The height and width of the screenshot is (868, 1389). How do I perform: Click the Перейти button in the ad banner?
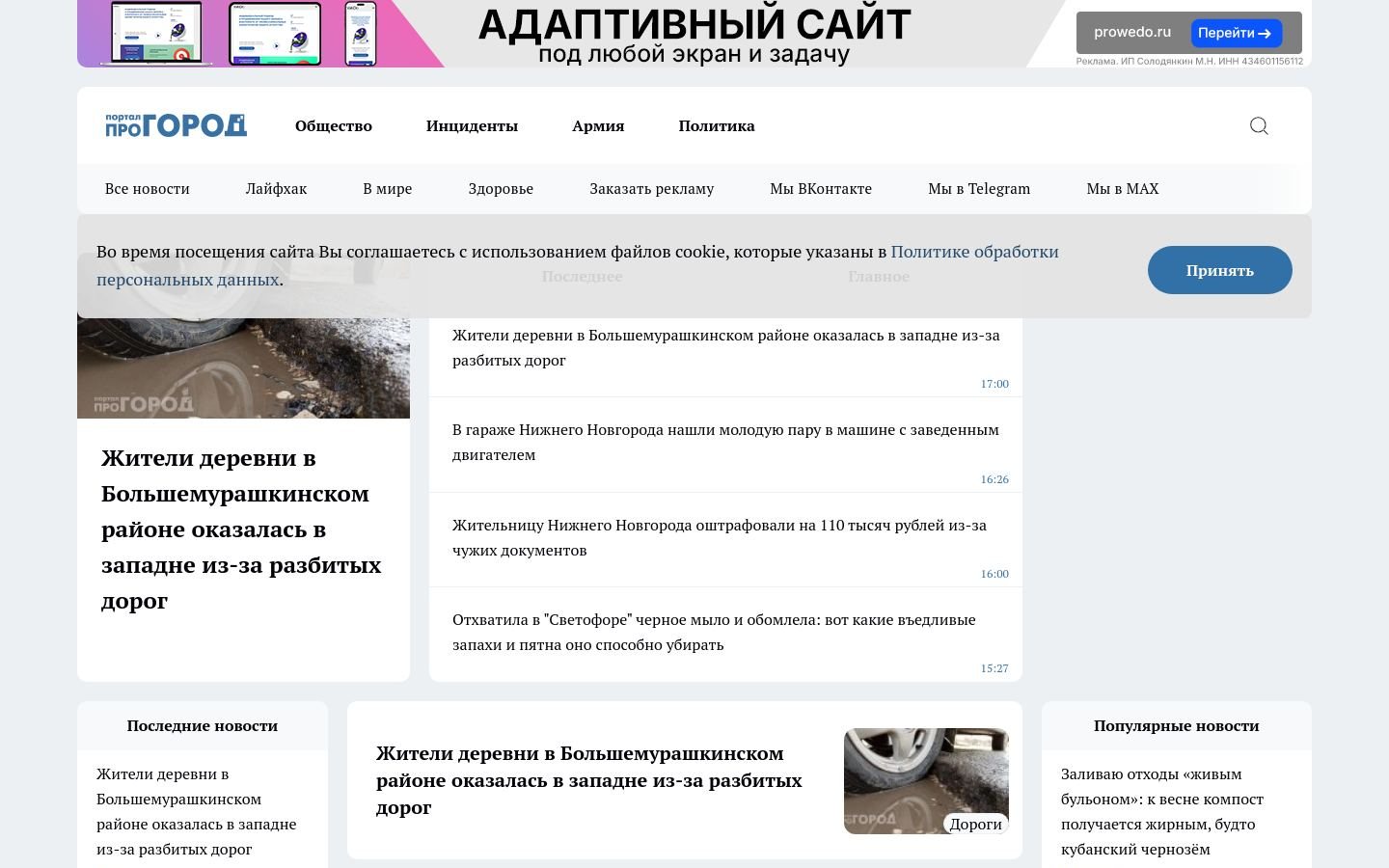point(1236,33)
